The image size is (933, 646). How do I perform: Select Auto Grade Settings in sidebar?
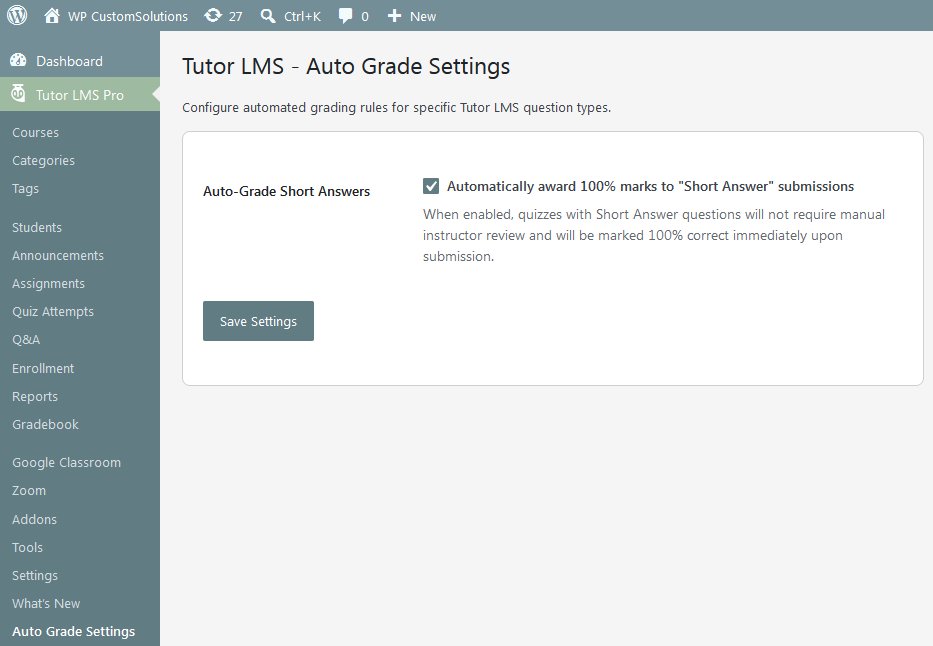[74, 632]
